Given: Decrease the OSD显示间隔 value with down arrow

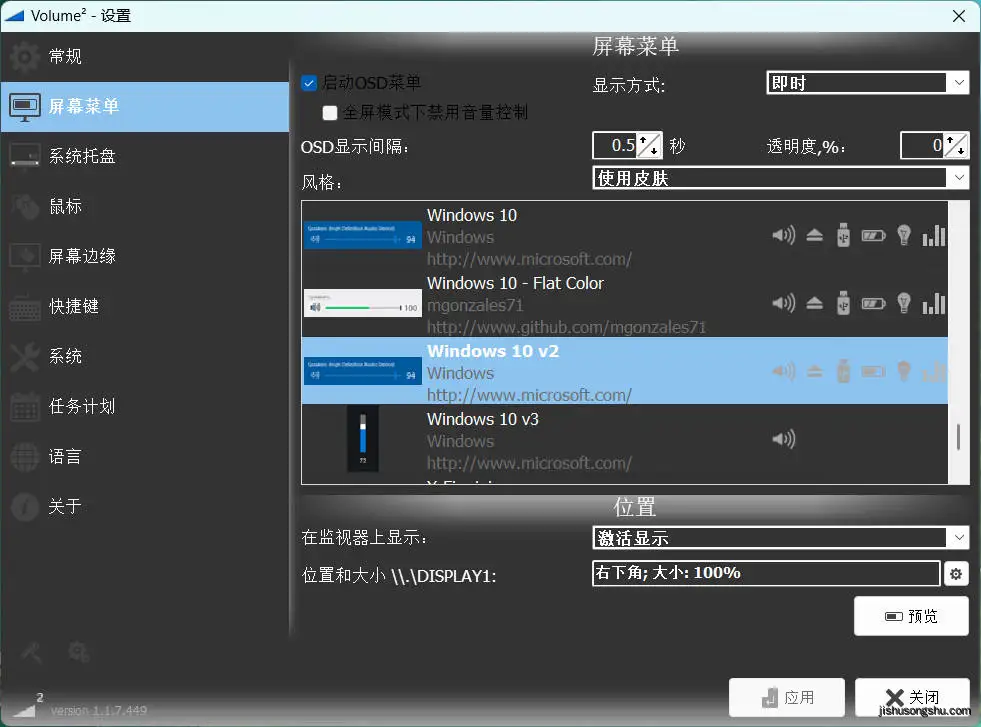Looking at the screenshot, I should coord(654,151).
